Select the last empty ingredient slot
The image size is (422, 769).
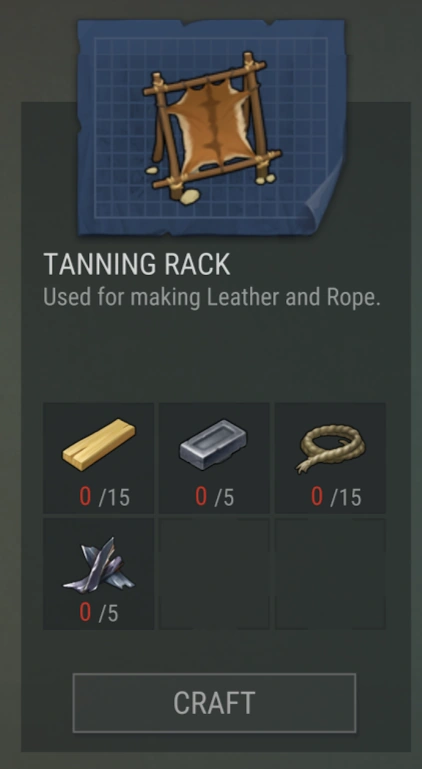pos(330,574)
